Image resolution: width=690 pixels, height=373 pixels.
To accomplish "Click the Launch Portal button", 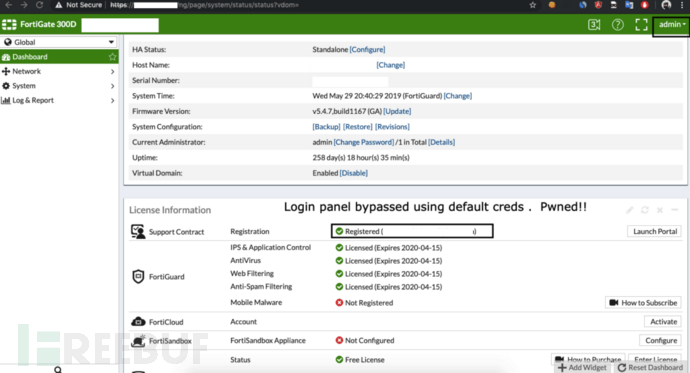I will point(654,231).
